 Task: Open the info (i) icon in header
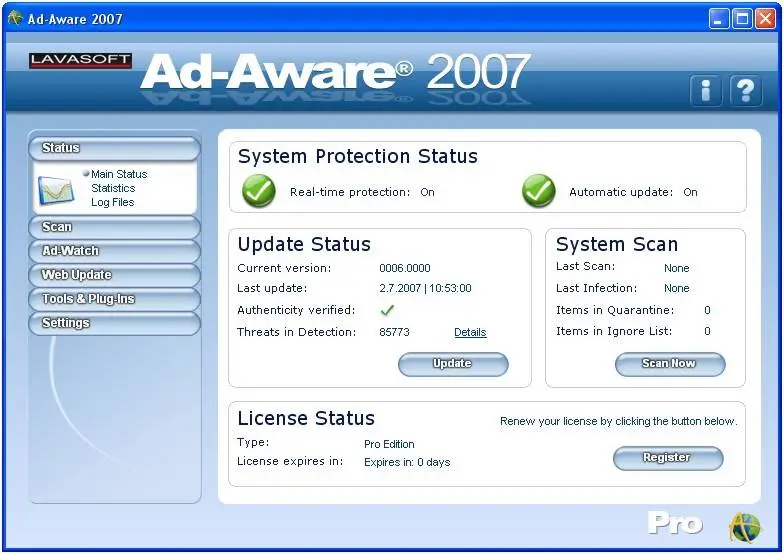click(706, 90)
